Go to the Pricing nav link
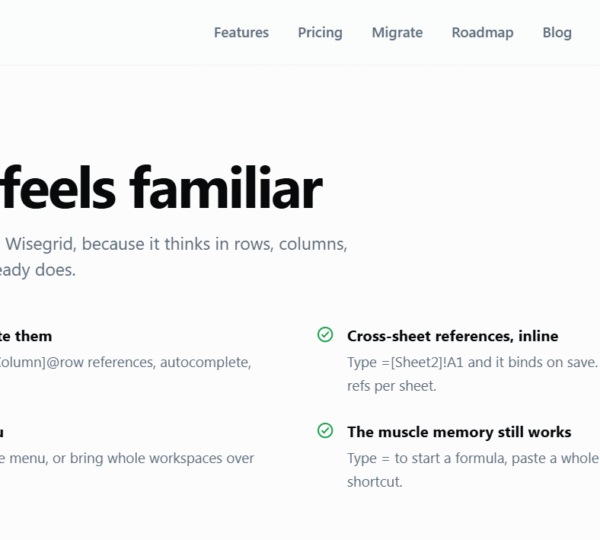Screen dimensions: 600x540 pos(320,33)
